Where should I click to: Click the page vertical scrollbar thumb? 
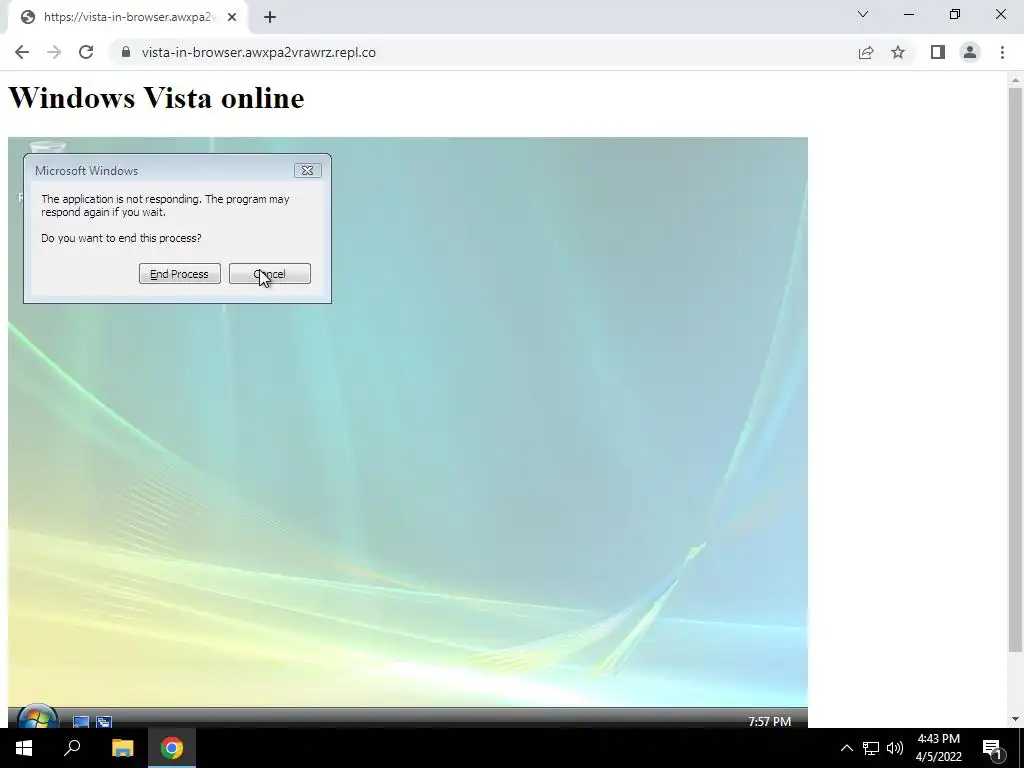coord(1015,369)
